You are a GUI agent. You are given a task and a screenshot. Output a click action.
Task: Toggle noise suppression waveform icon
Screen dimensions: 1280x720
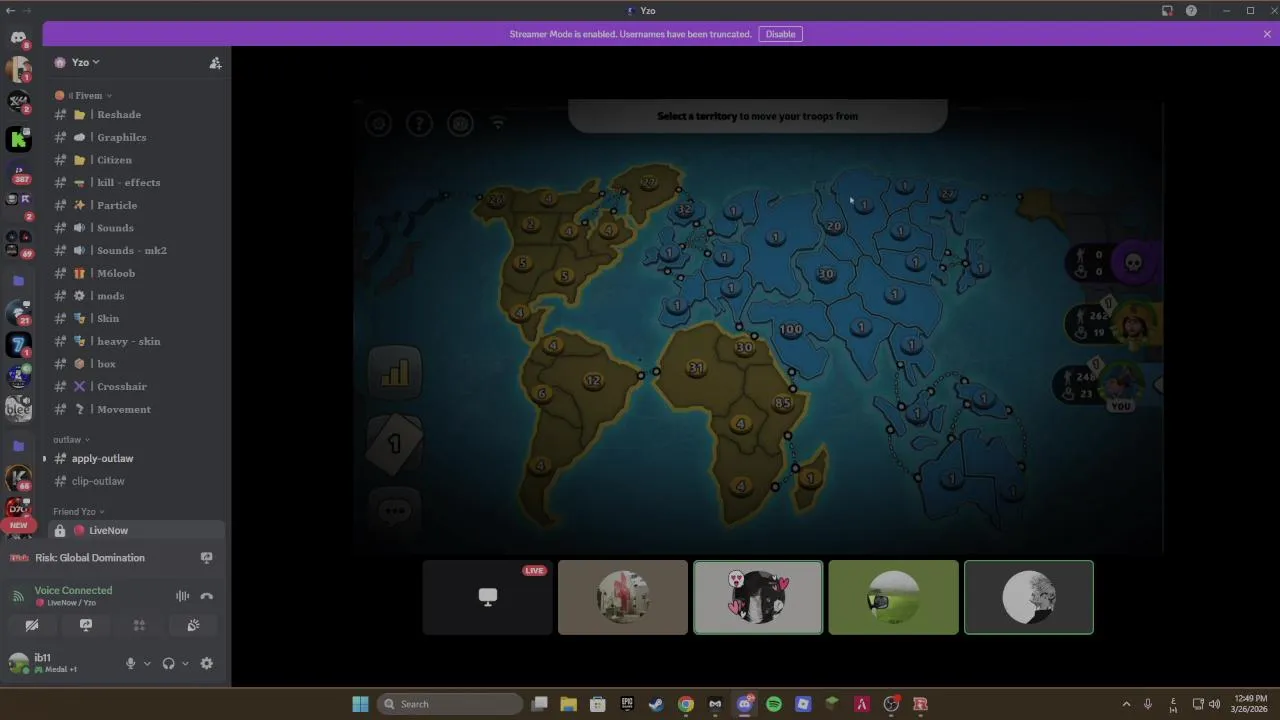click(x=182, y=596)
